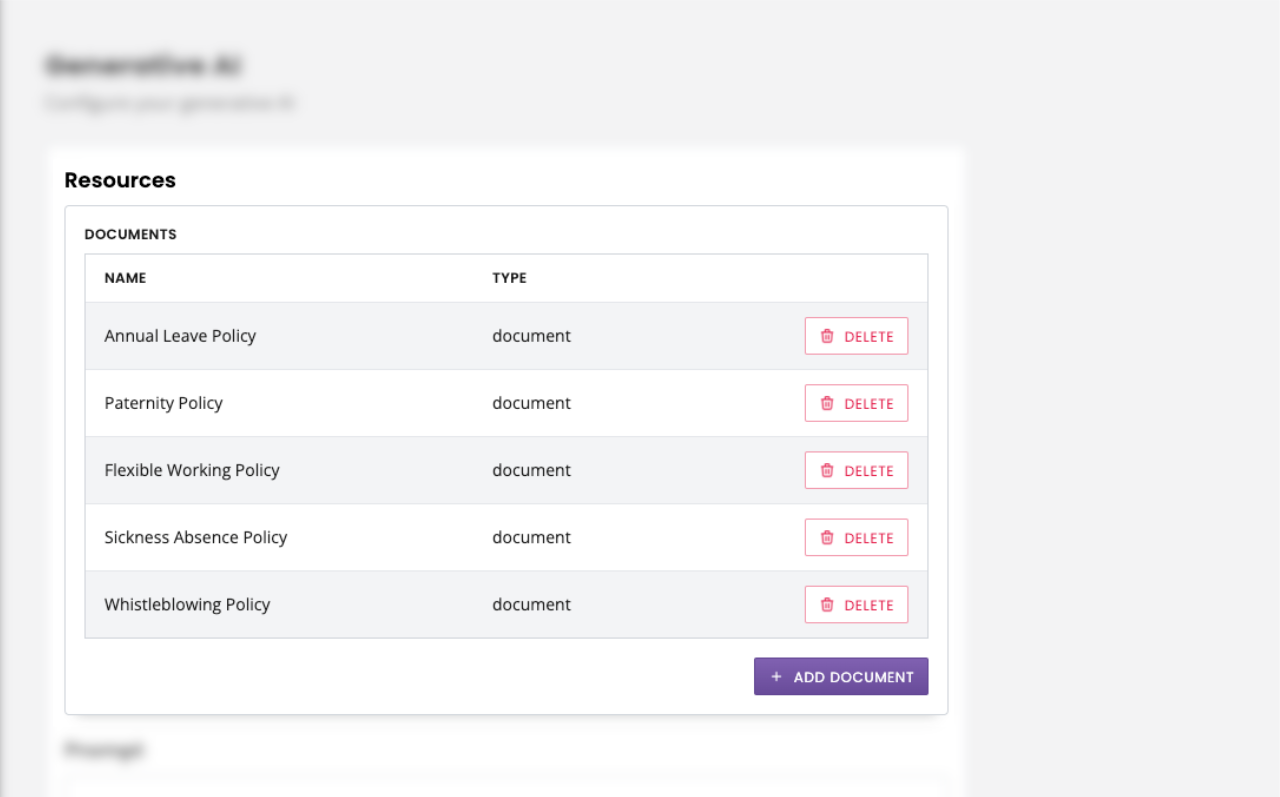Click the TYPE column header
1280x797 pixels.
pos(509,277)
